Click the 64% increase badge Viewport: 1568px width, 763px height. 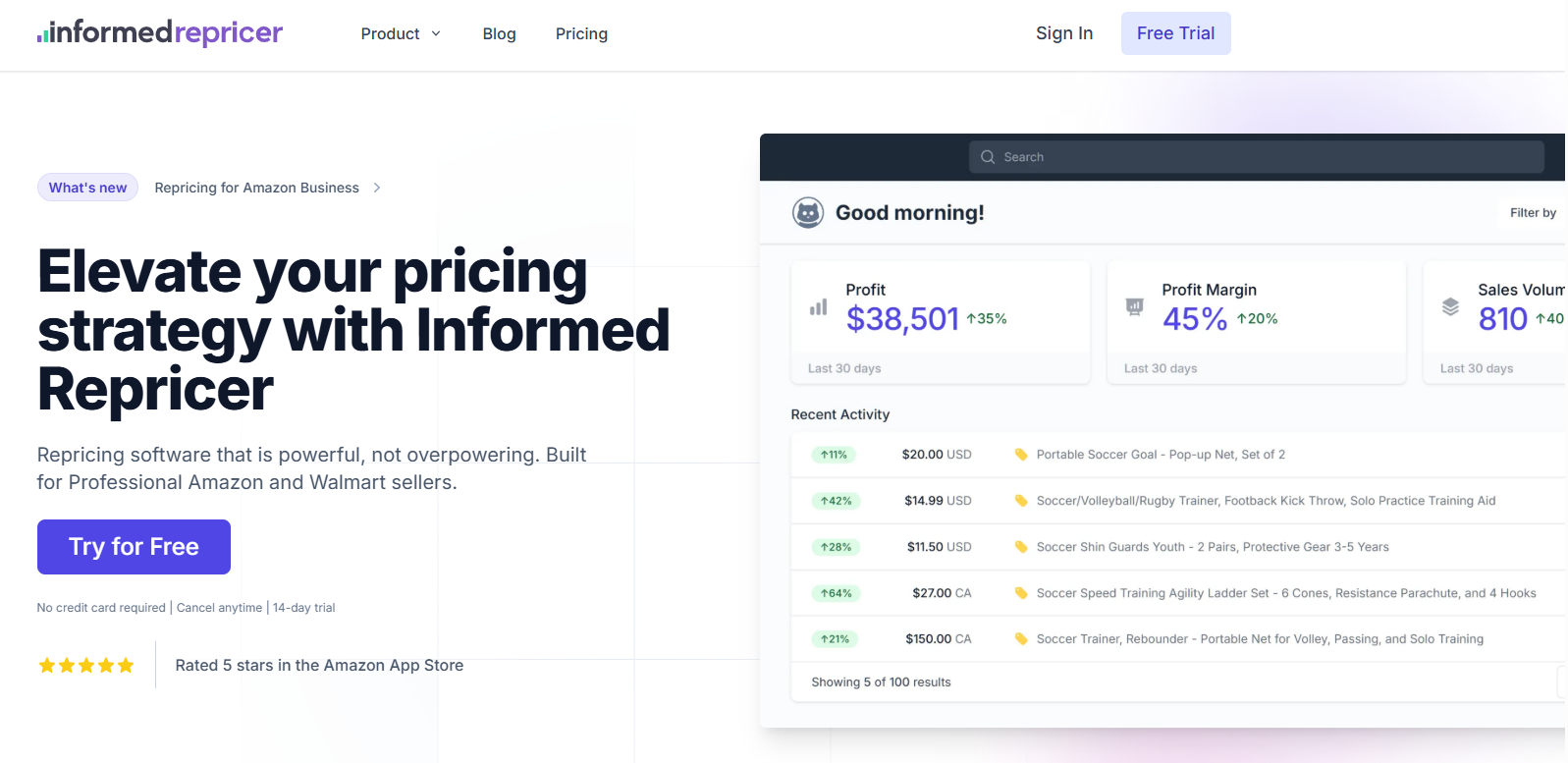836,593
